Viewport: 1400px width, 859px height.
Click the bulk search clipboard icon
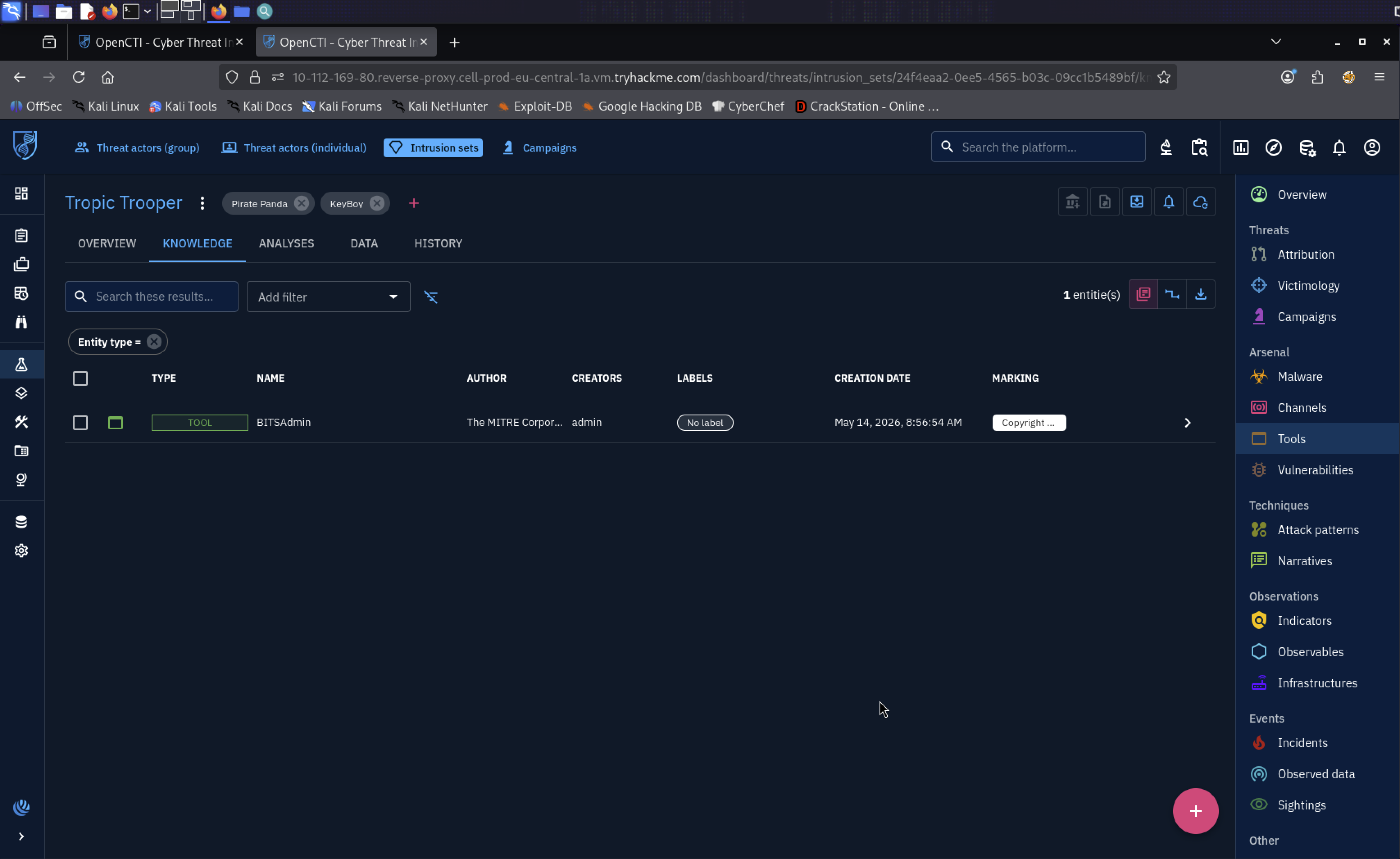pyautogui.click(x=1199, y=148)
